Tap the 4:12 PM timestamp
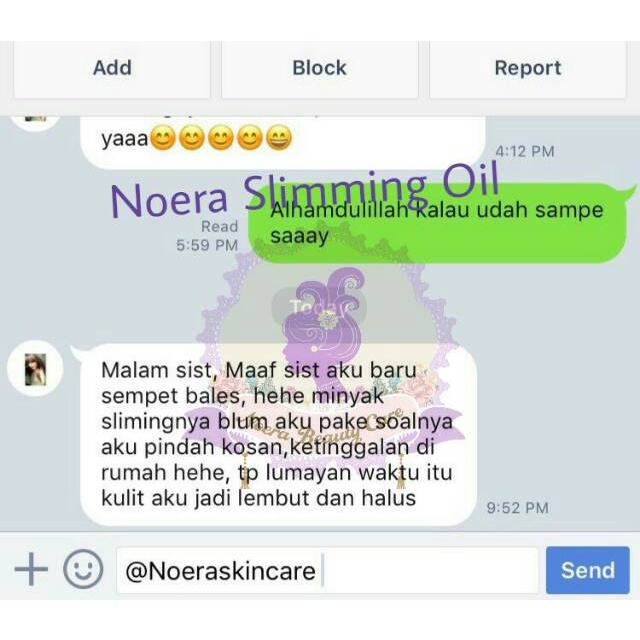This screenshot has width=640, height=640. click(x=525, y=151)
